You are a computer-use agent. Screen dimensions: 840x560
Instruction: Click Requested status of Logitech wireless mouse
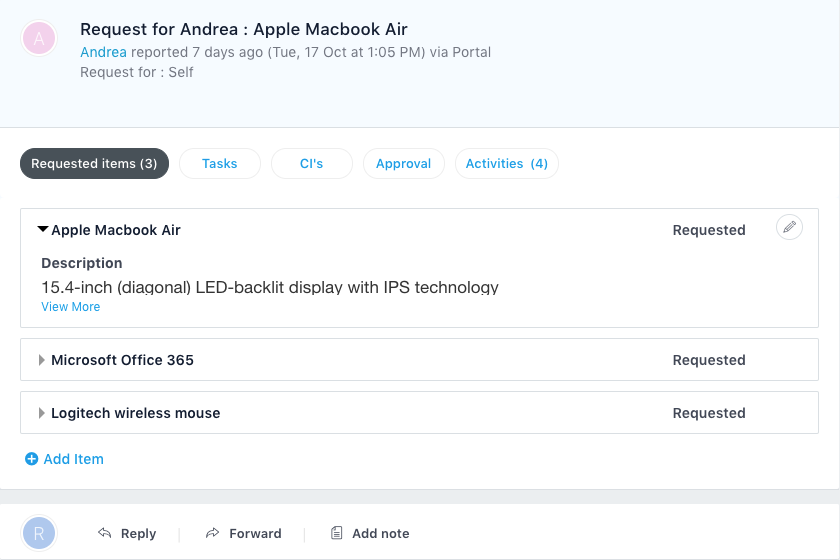click(x=709, y=413)
